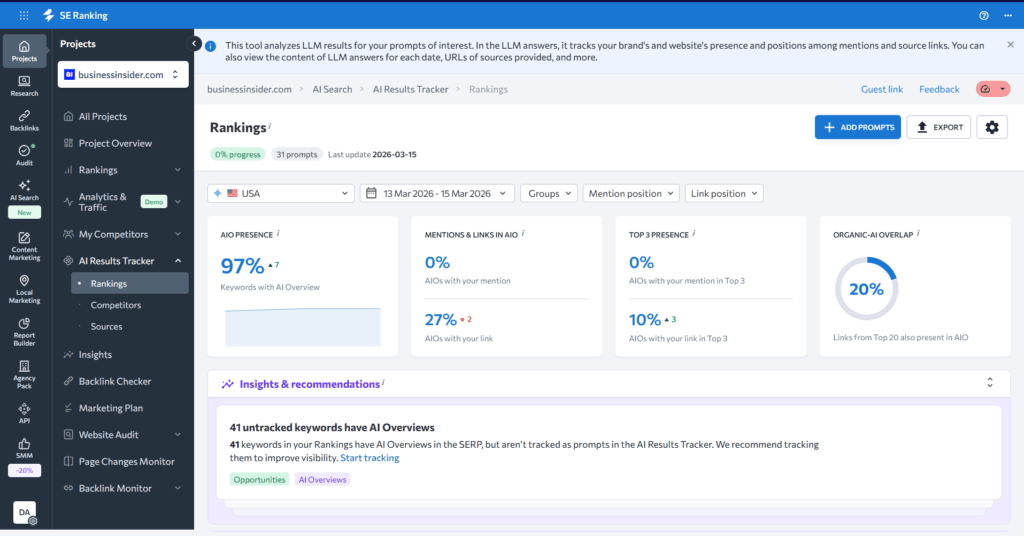
Task: Expand Analytics & Traffic sidebar section
Action: point(178,202)
